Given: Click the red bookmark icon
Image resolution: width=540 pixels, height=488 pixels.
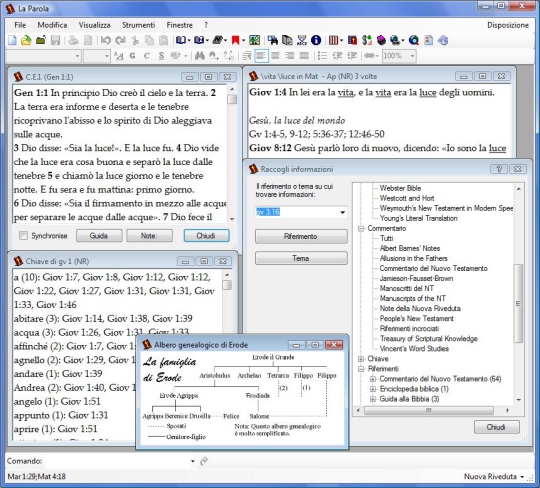Looking at the screenshot, I should (x=236, y=40).
